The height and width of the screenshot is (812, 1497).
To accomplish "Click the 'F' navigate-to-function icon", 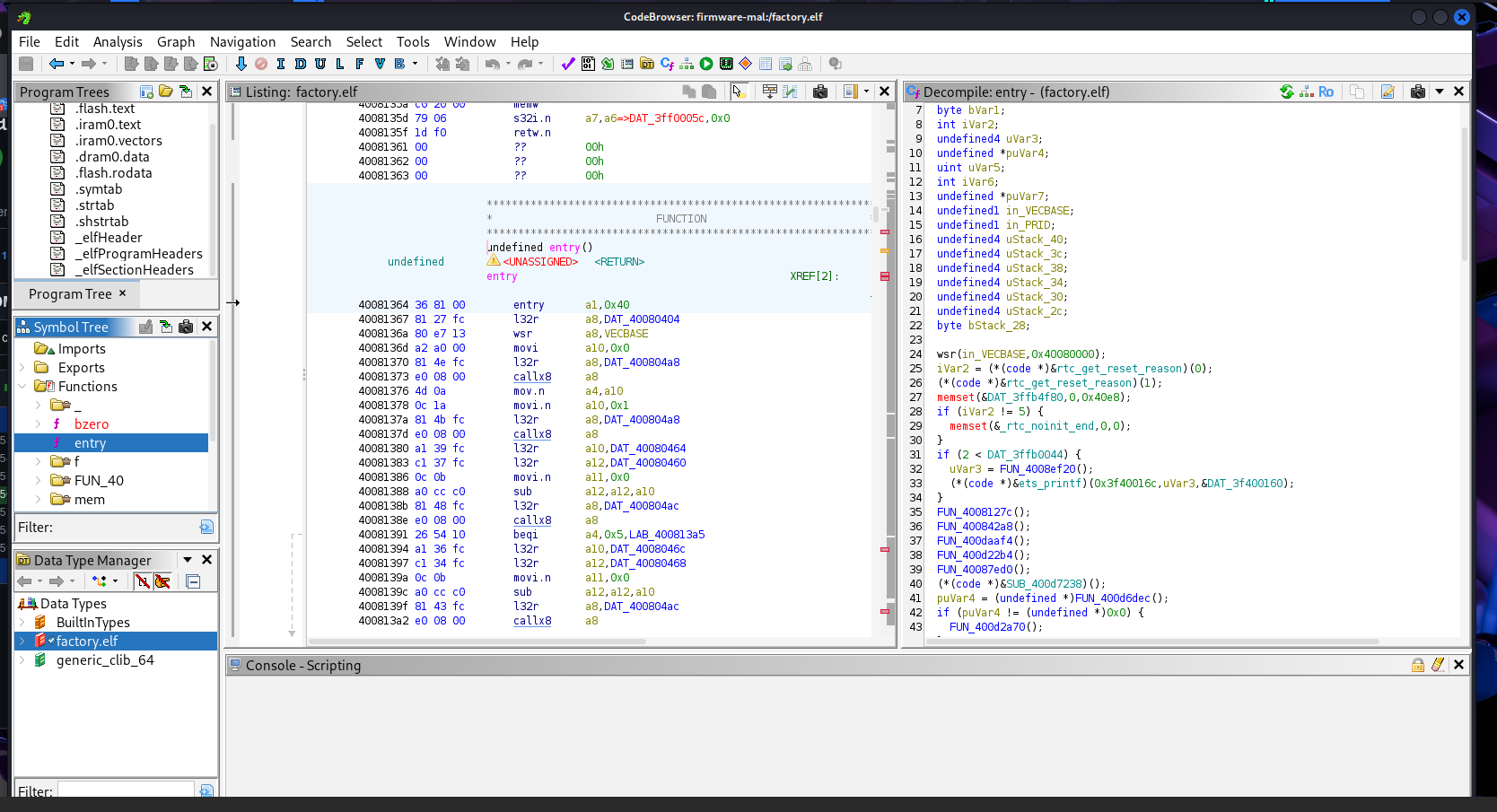I will [x=360, y=64].
